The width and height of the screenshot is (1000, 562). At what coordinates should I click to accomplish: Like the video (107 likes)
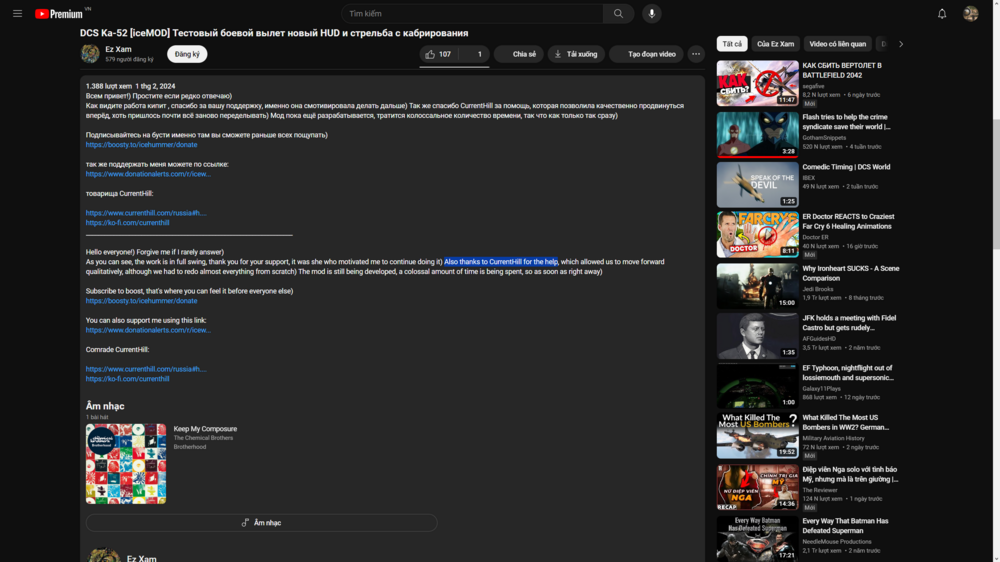tap(439, 54)
